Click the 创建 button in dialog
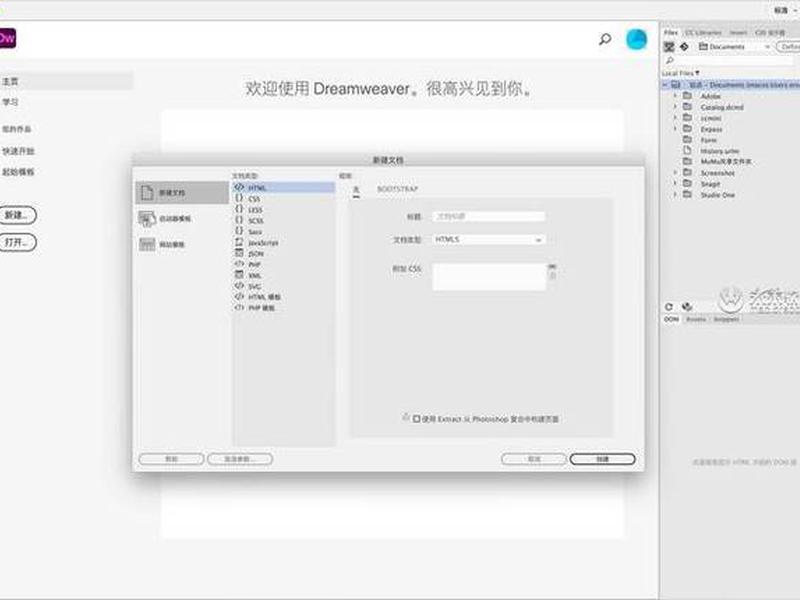The height and width of the screenshot is (600, 800). (x=603, y=459)
